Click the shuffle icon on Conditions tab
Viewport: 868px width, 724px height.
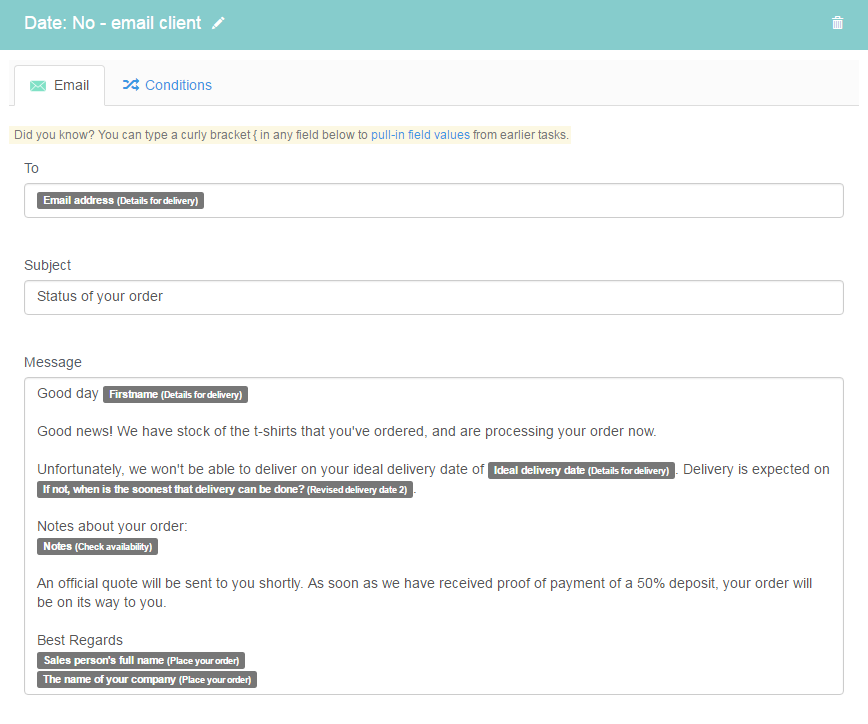(131, 85)
